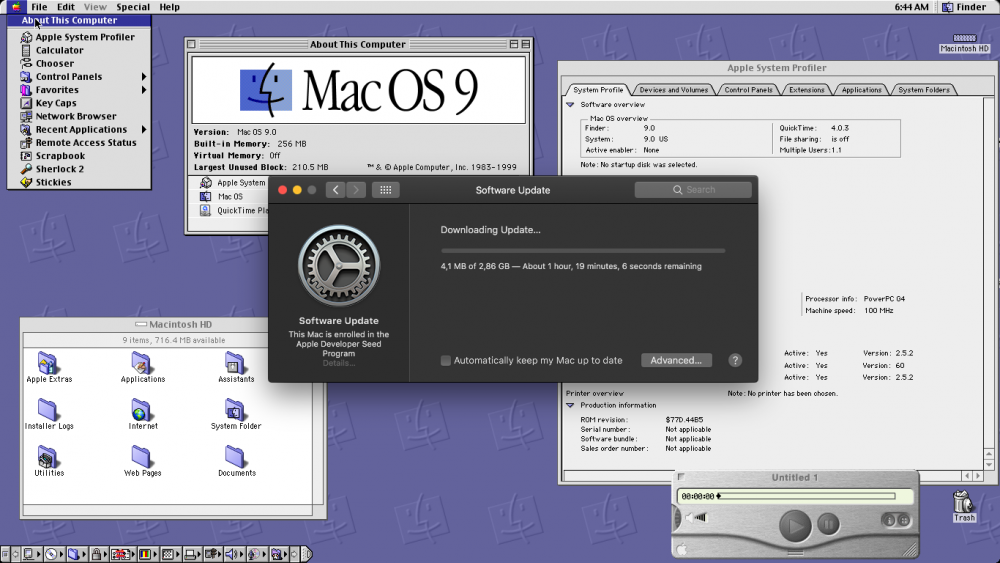Click the Software Update gear icon

pos(339,266)
